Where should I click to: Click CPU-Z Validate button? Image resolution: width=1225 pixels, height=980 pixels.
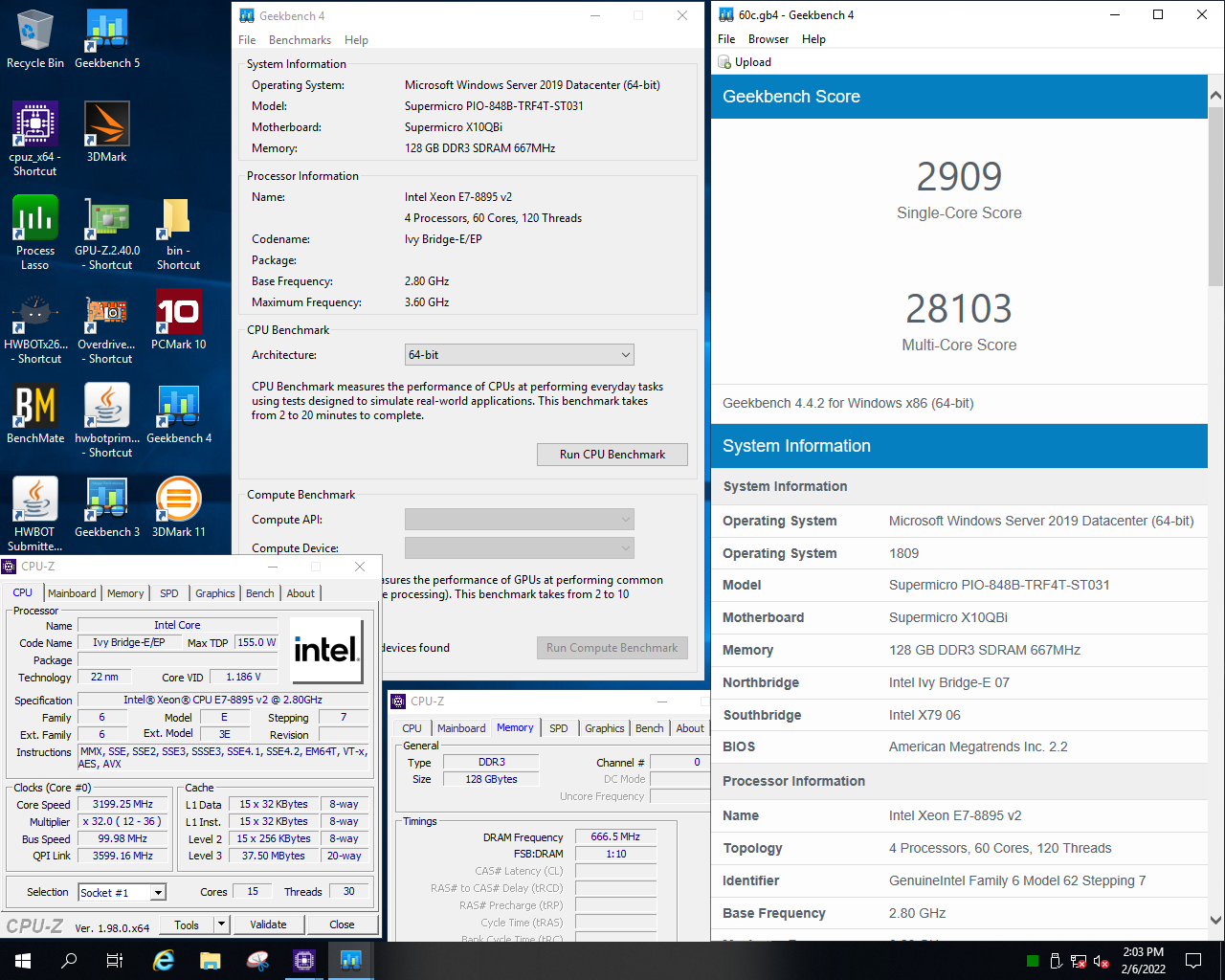point(268,924)
